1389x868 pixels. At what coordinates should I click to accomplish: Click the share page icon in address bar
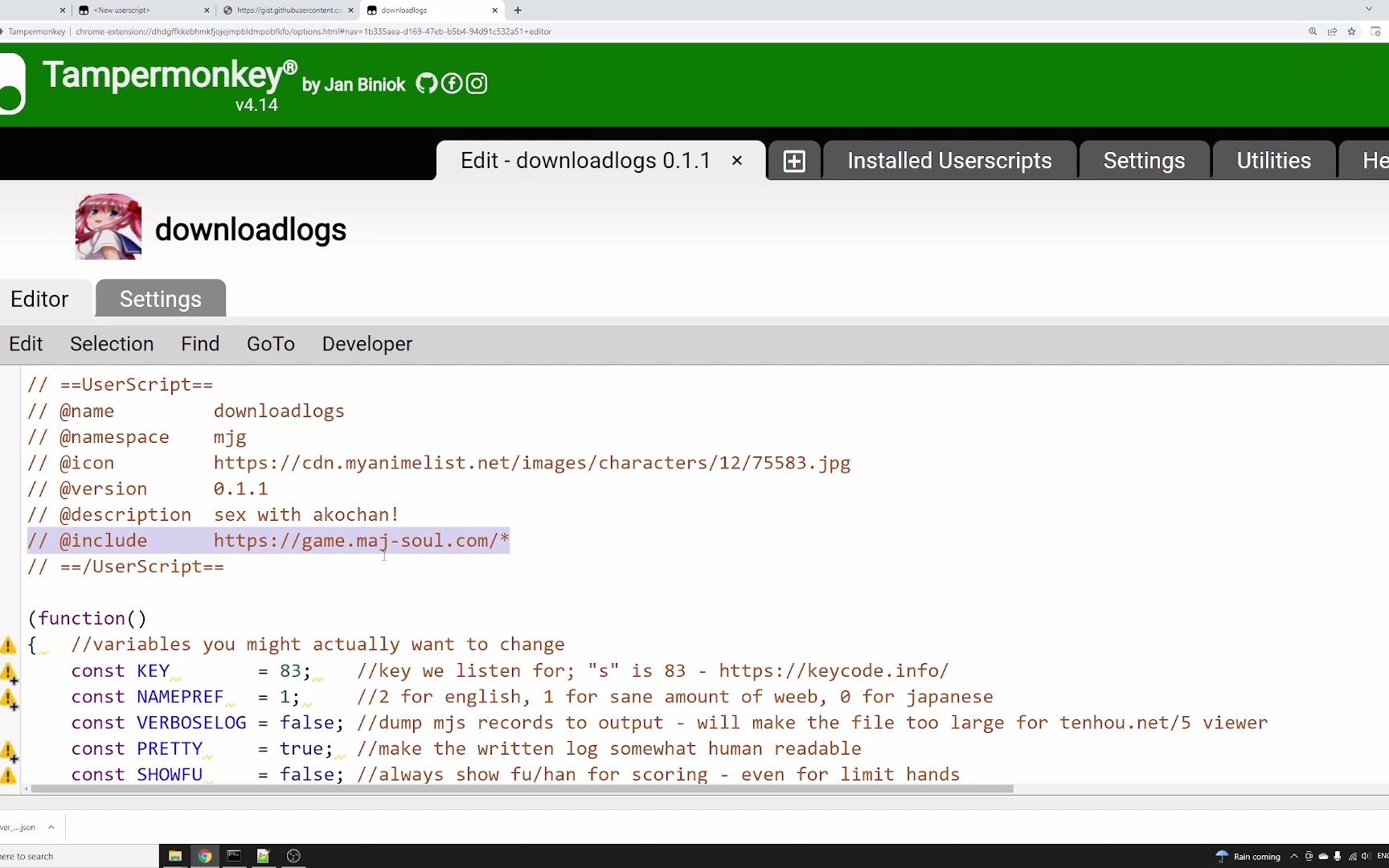tap(1332, 31)
